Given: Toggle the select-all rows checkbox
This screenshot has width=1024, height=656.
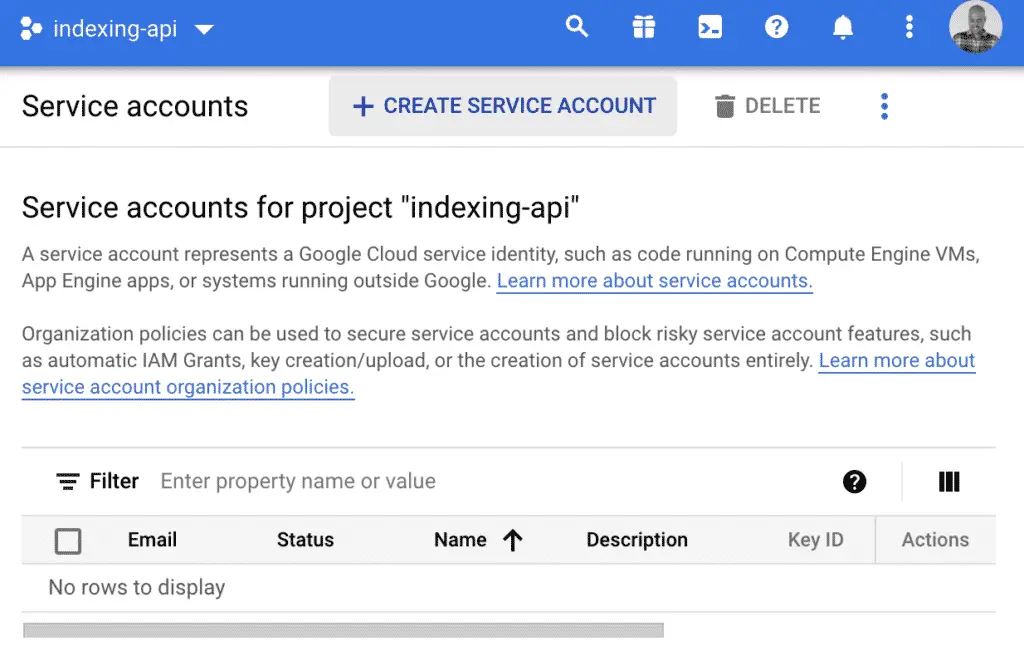Looking at the screenshot, I should coord(68,541).
